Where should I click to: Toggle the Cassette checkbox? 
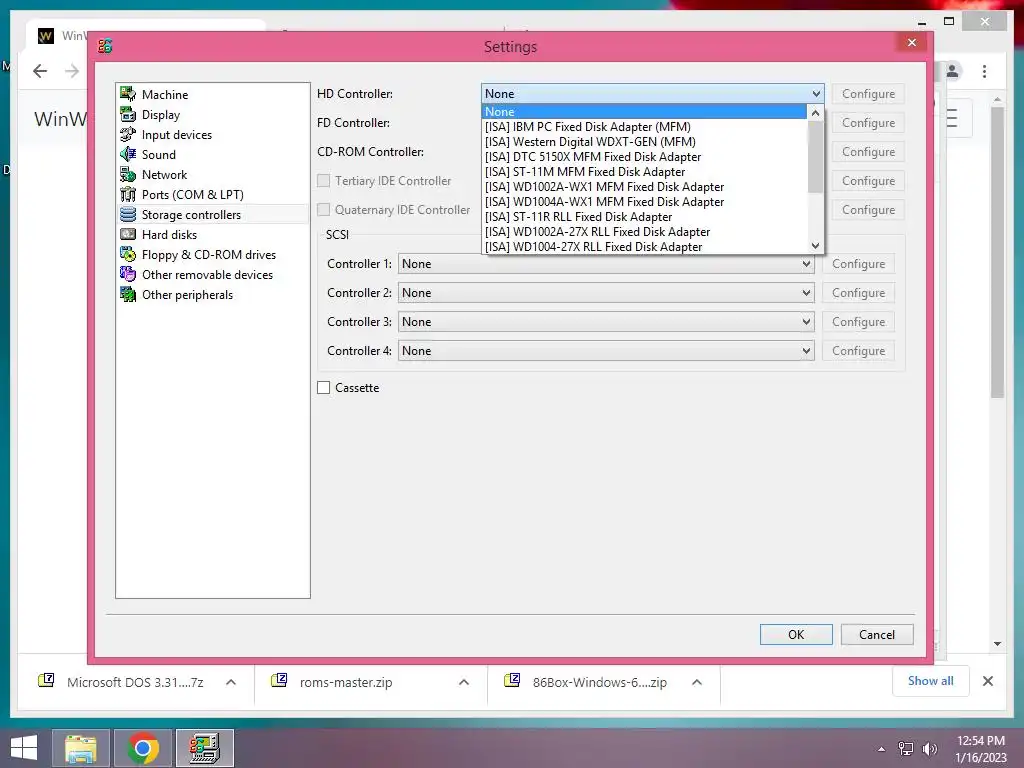point(324,388)
